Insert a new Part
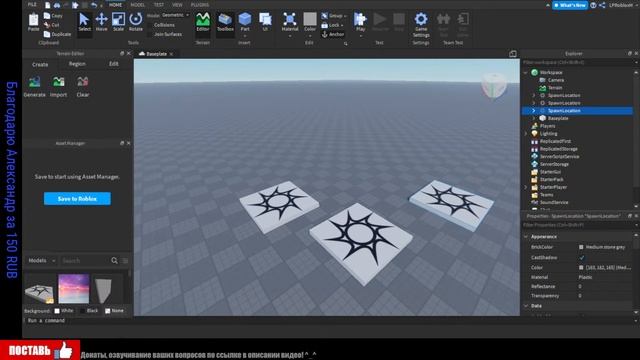This screenshot has width=640, height=360. coord(245,22)
